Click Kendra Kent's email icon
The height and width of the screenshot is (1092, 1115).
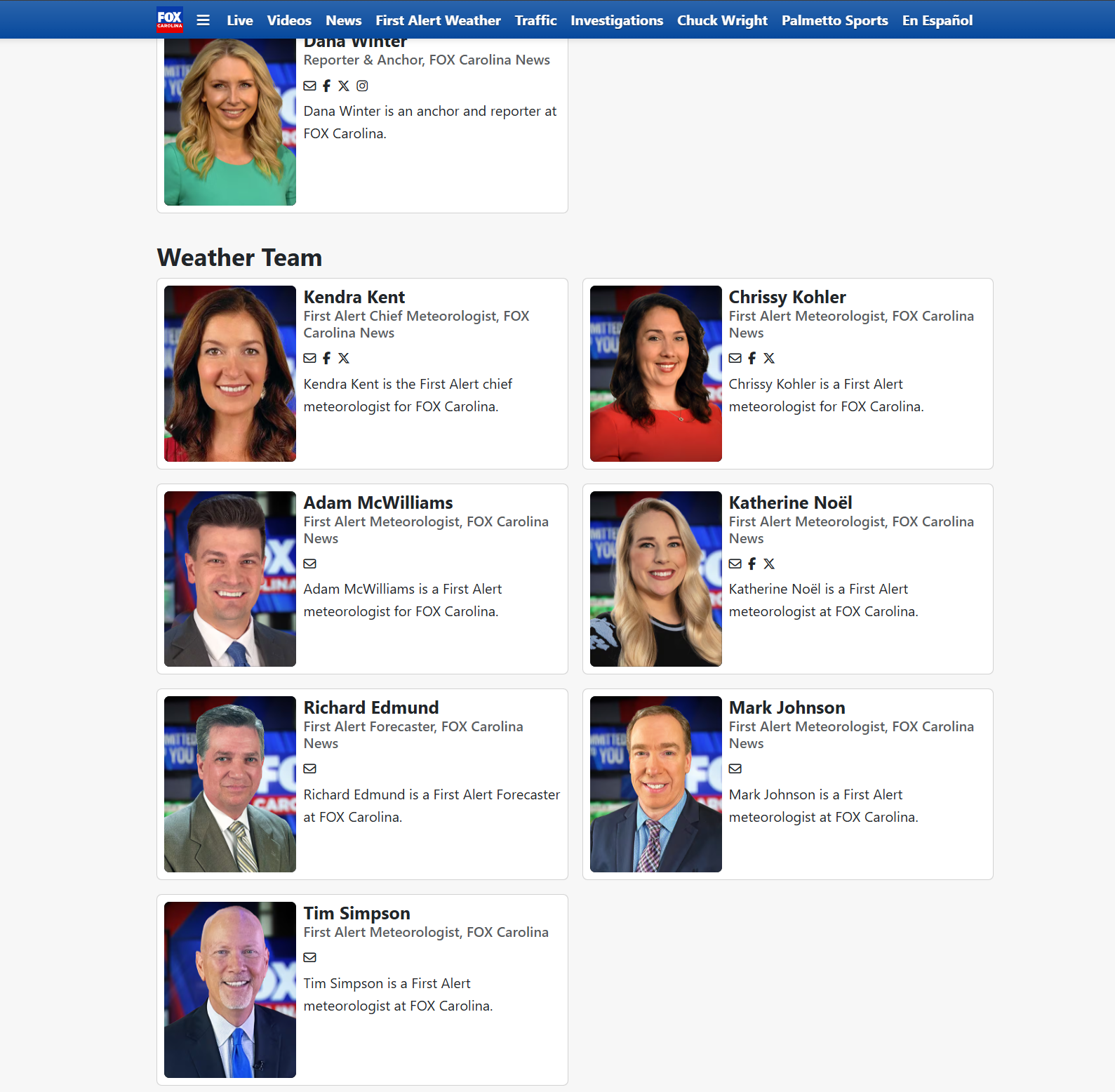tap(309, 358)
